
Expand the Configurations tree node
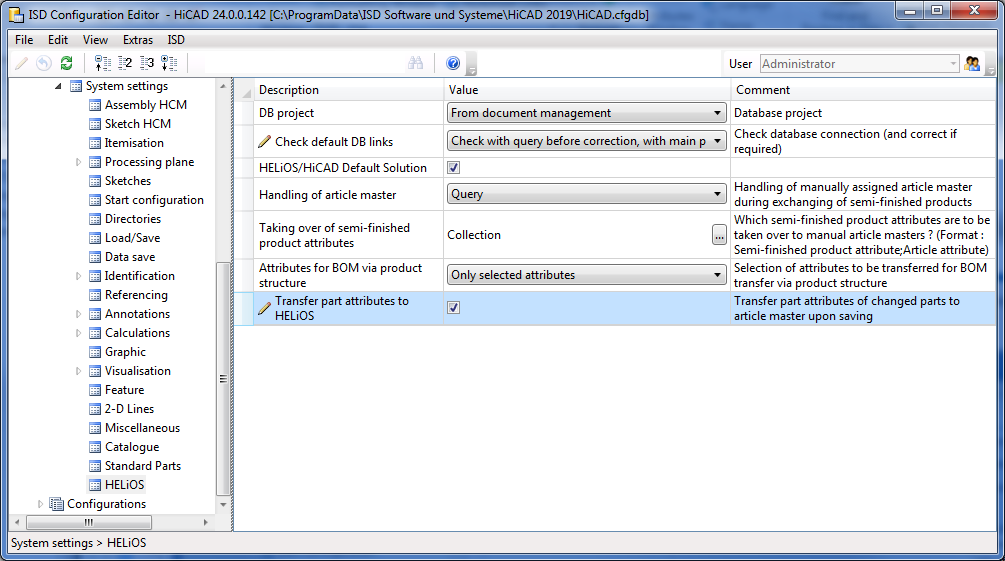40,504
